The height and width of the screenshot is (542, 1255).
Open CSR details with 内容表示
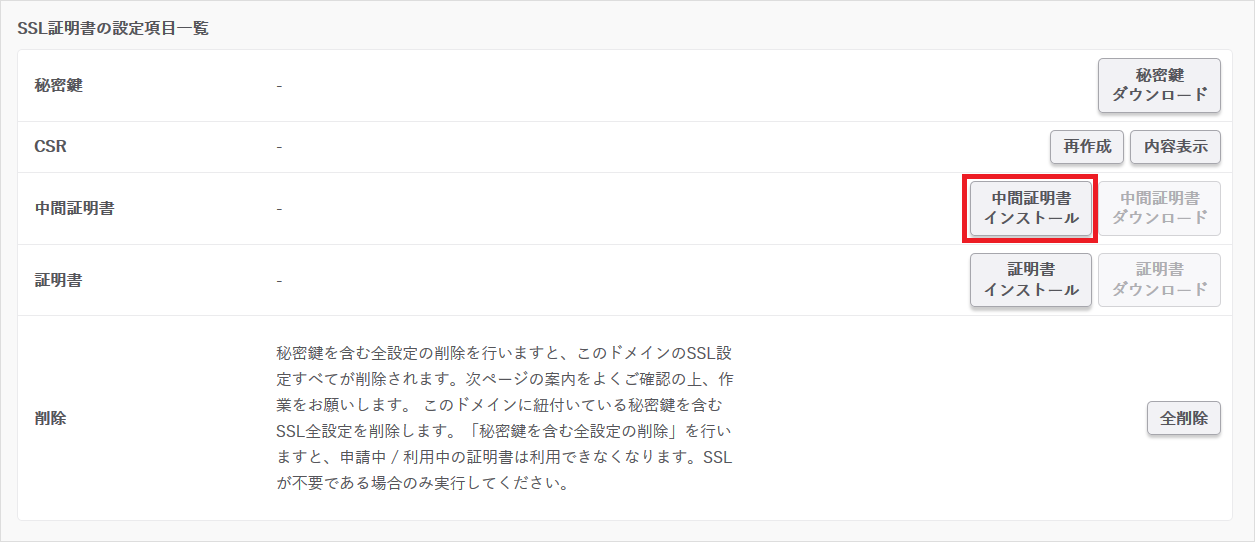(1175, 147)
